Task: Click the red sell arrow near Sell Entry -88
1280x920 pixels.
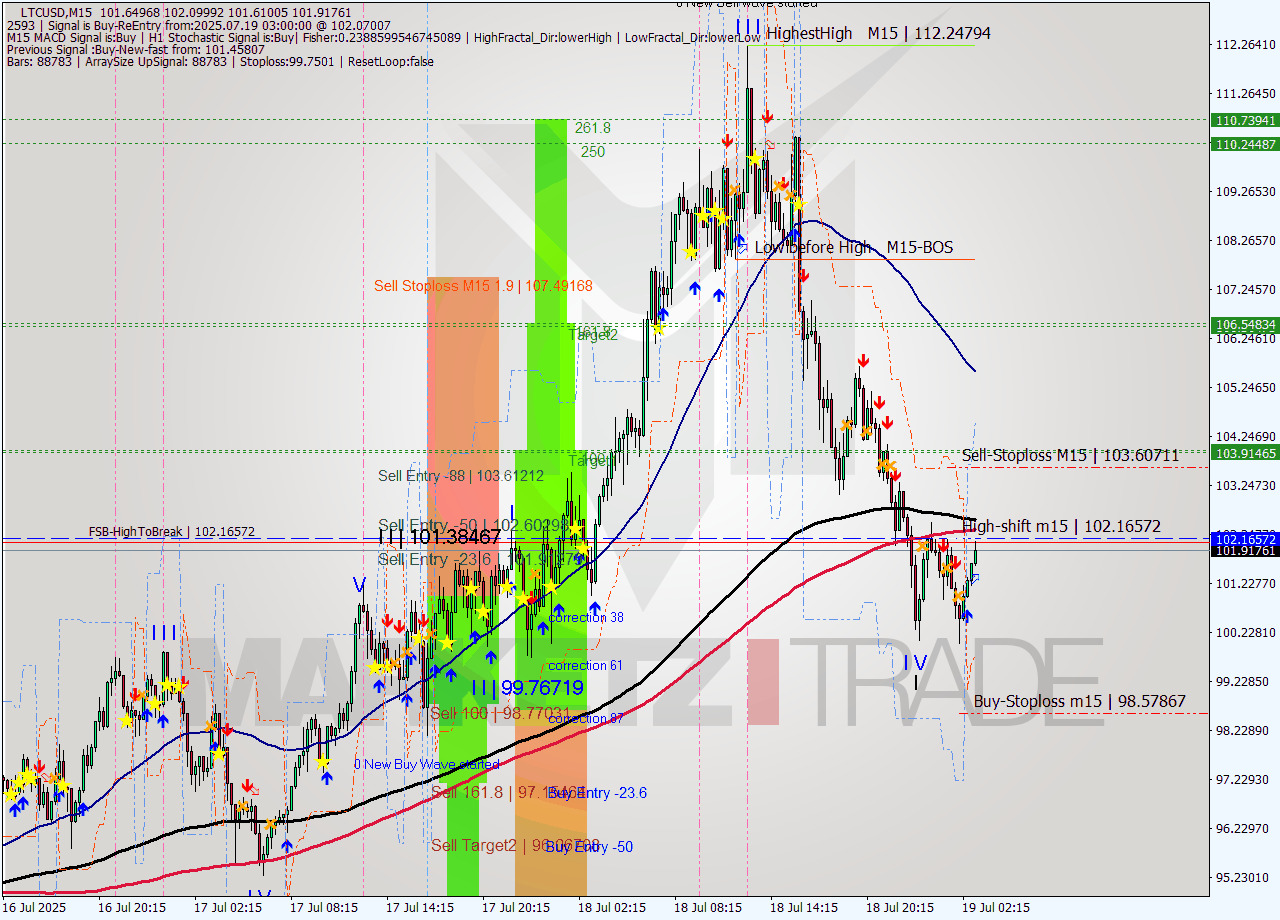Action: coord(388,620)
